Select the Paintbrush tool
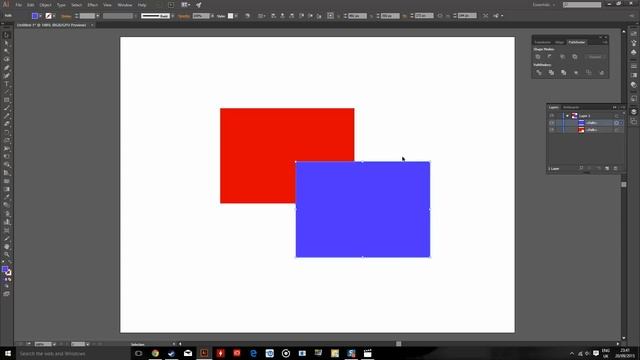The height and width of the screenshot is (360, 640). point(6,109)
